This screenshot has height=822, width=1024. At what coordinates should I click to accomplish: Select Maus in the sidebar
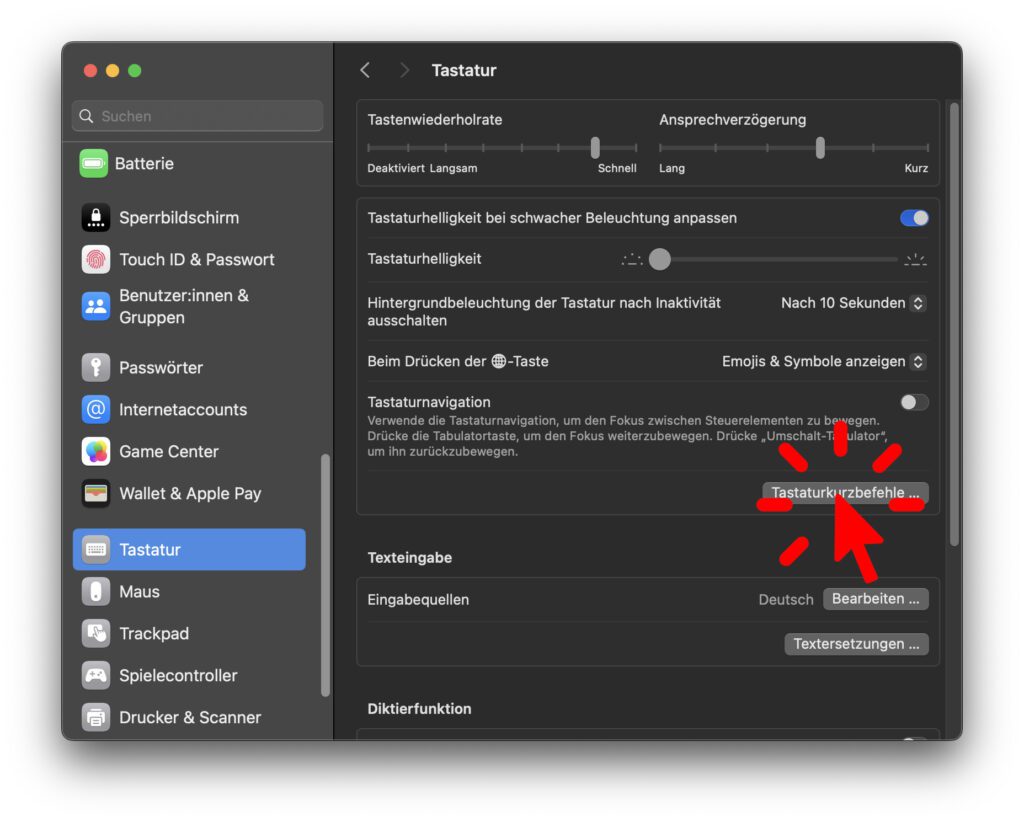(x=139, y=591)
